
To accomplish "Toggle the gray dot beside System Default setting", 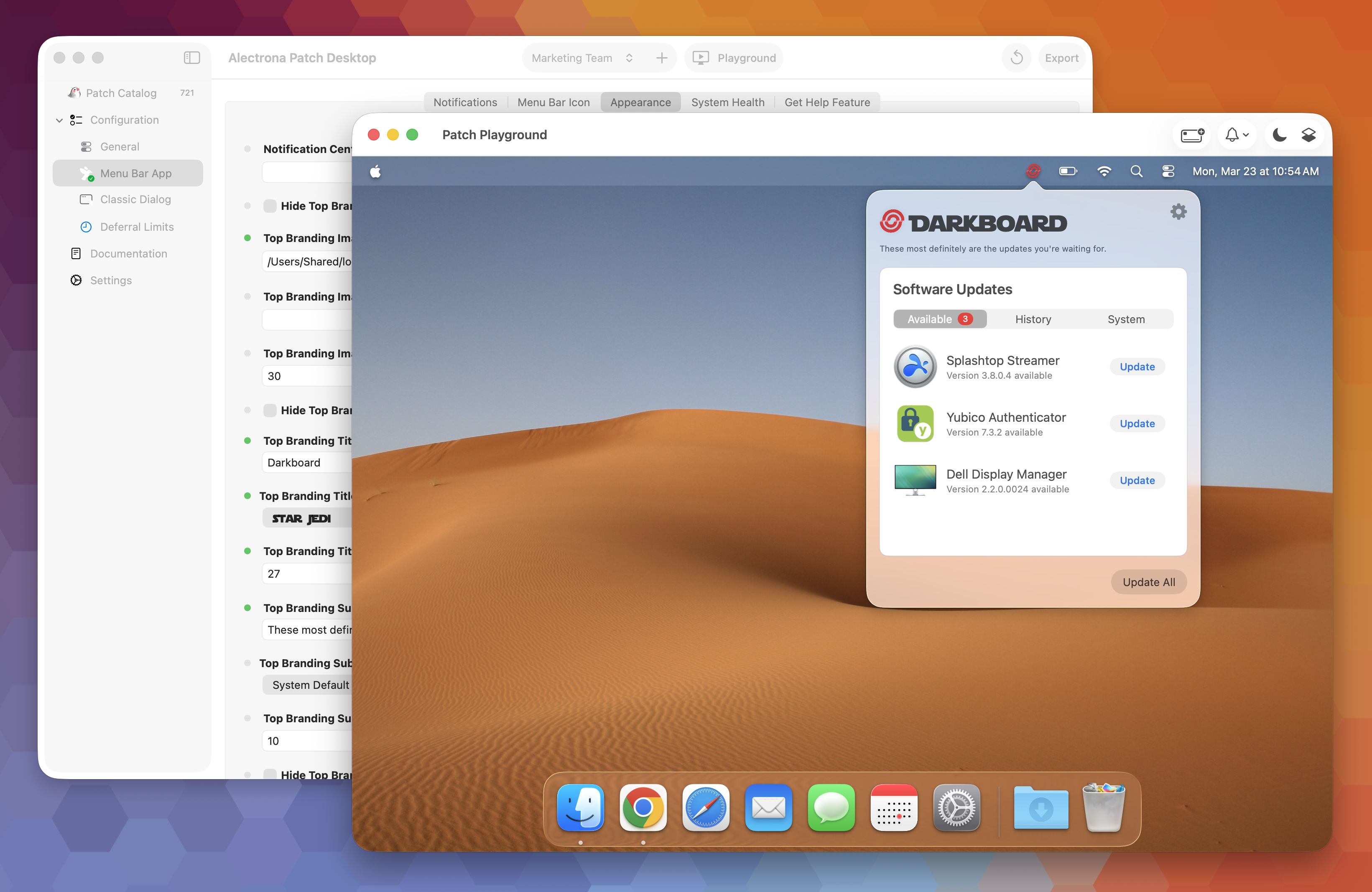I will click(x=247, y=663).
